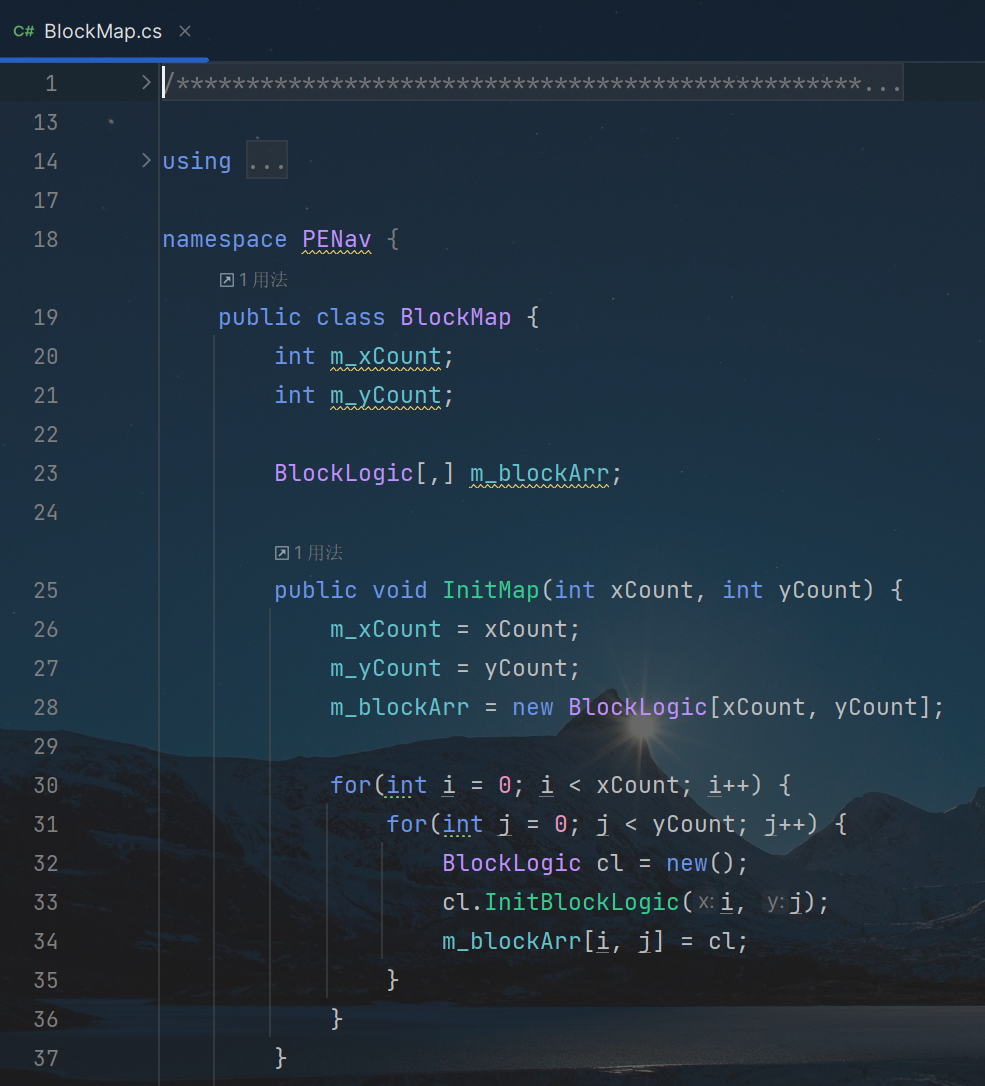Click the using keyword on line 14
Image resolution: width=985 pixels, height=1086 pixels.
(x=197, y=161)
